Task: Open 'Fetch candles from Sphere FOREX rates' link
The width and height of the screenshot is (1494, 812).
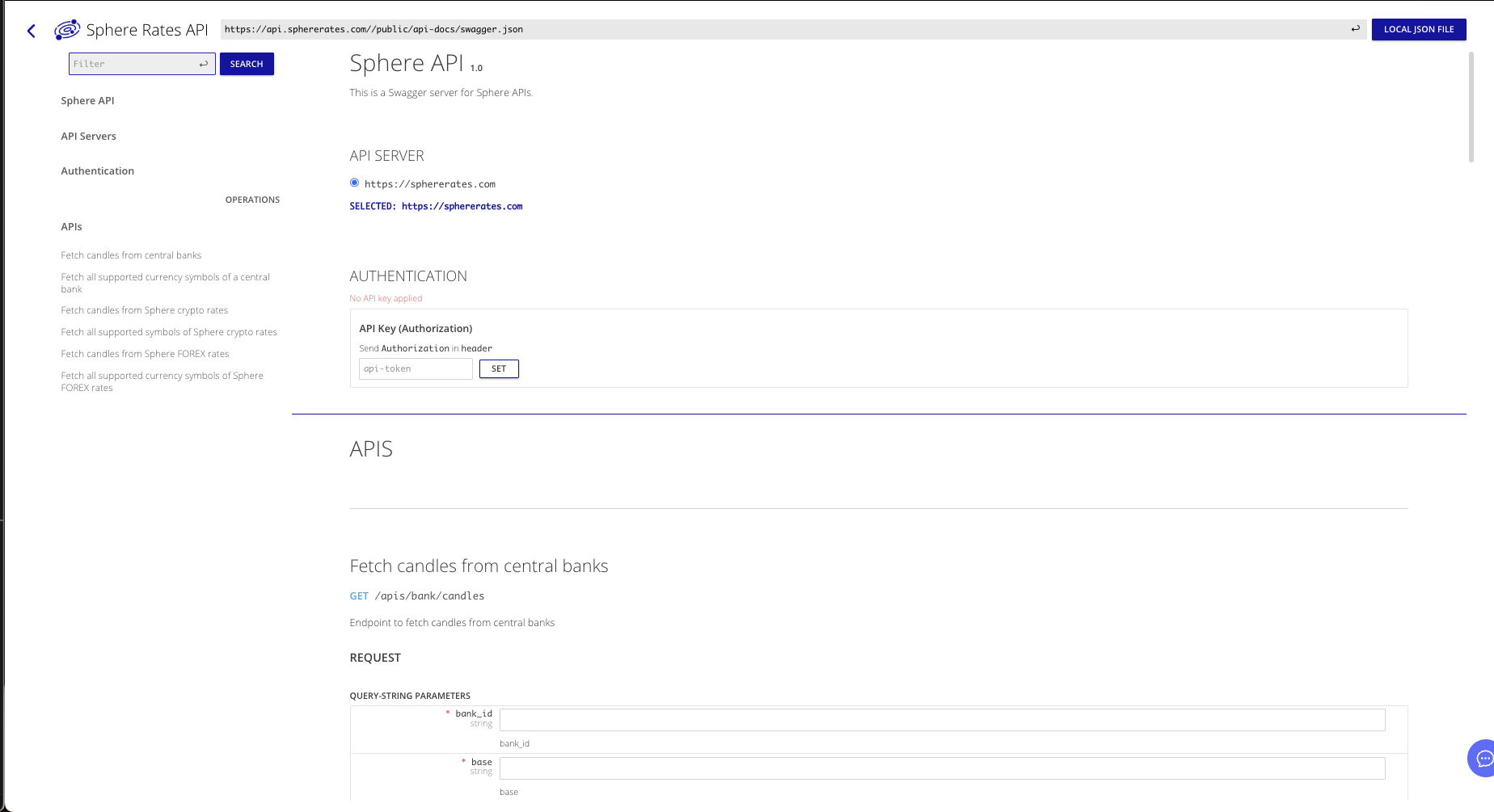Action: tap(145, 354)
